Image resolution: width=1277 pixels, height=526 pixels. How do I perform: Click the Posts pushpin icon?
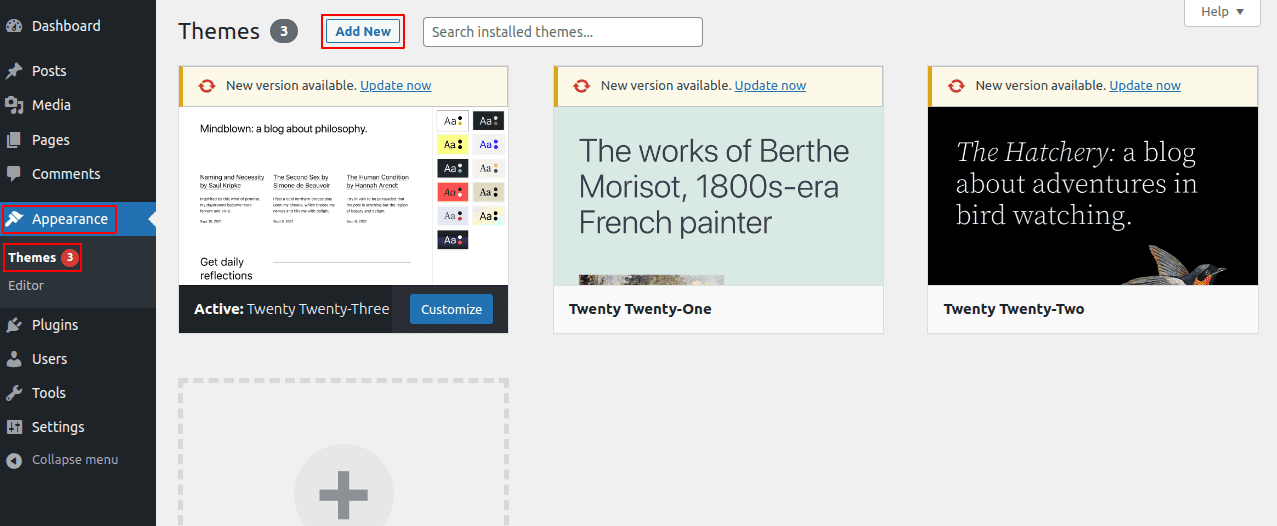(x=14, y=71)
